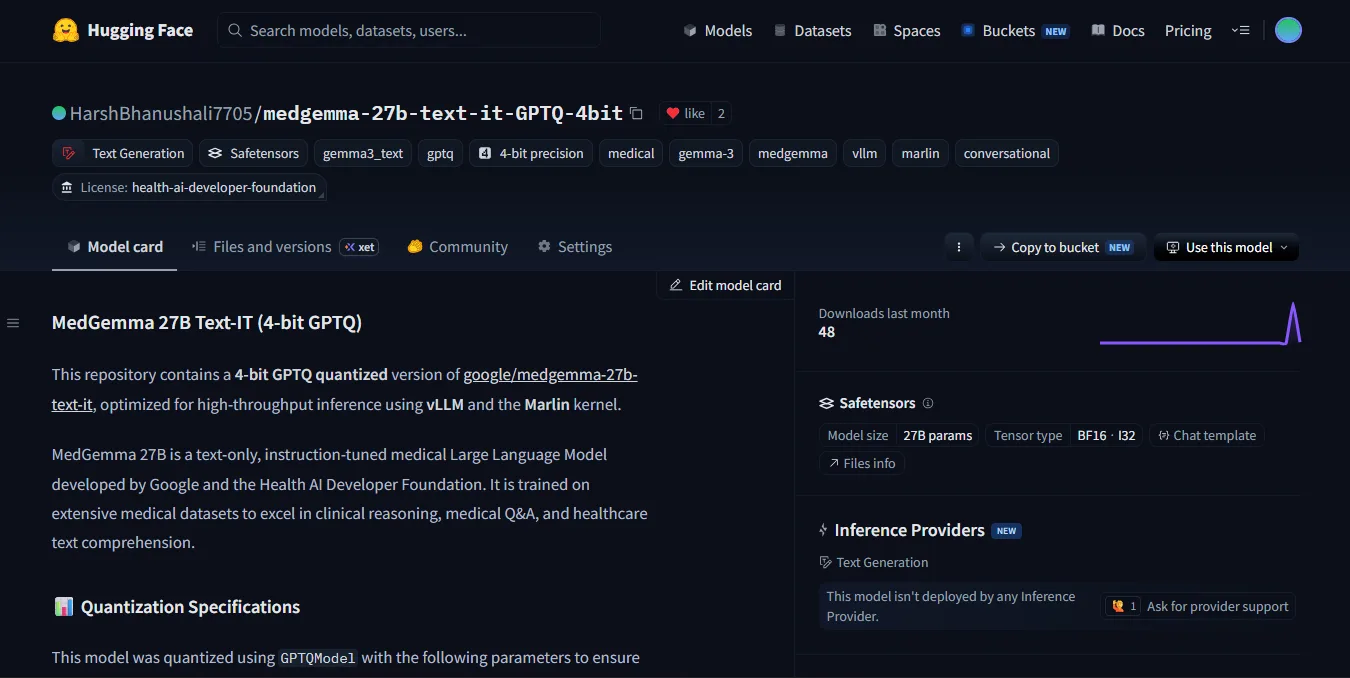This screenshot has width=1350, height=678.
Task: Select the conversational tag
Action: tap(1007, 153)
